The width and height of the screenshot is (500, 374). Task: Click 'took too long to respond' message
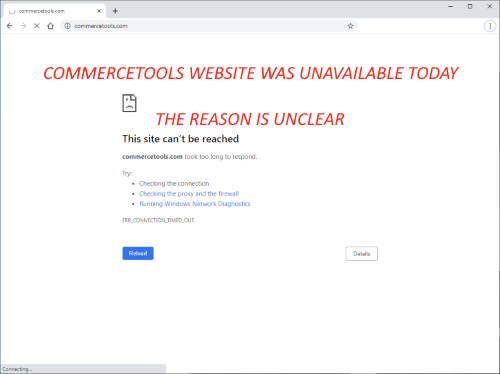coord(221,157)
